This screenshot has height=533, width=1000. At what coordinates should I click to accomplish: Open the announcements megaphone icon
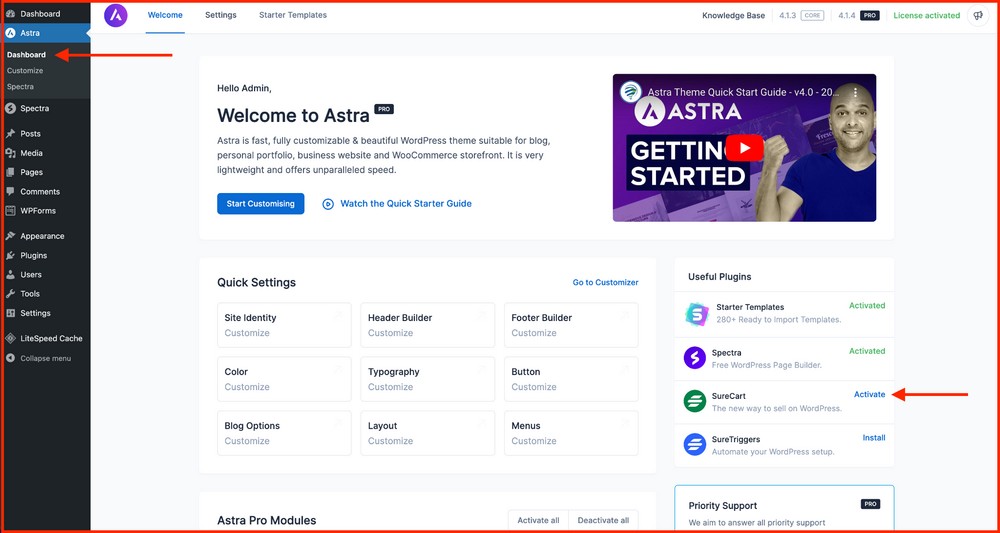[978, 16]
